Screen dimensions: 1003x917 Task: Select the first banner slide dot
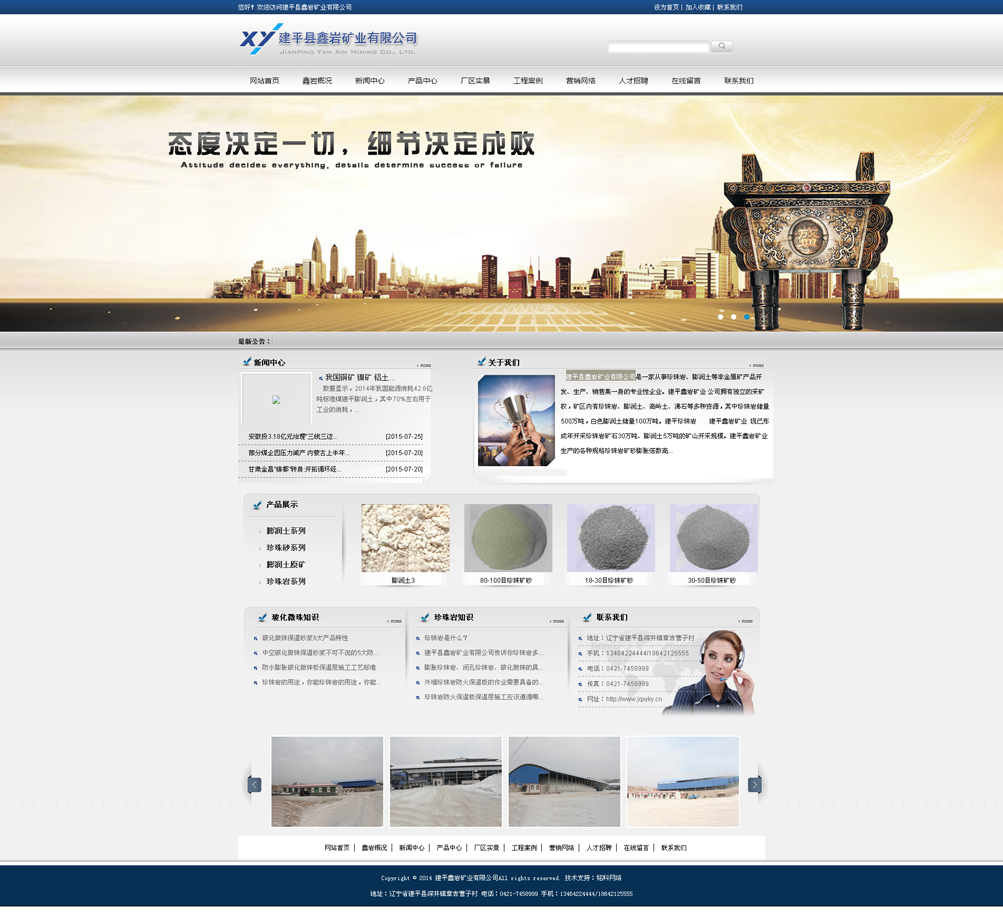[720, 317]
